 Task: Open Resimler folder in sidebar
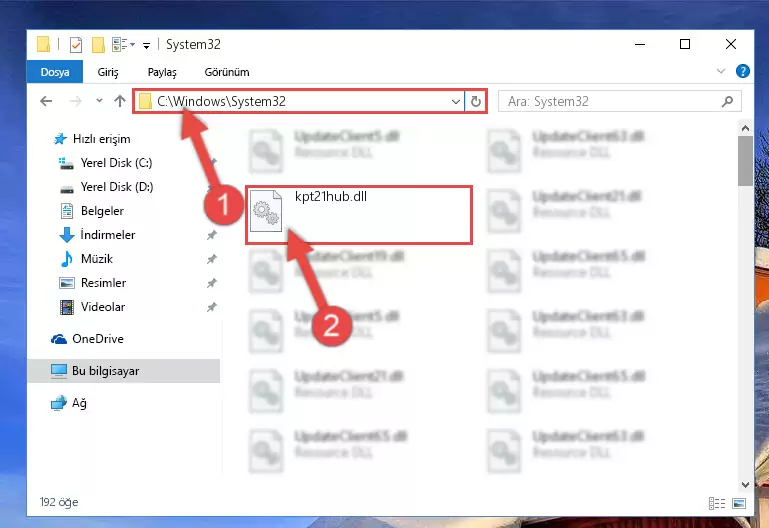[x=103, y=283]
